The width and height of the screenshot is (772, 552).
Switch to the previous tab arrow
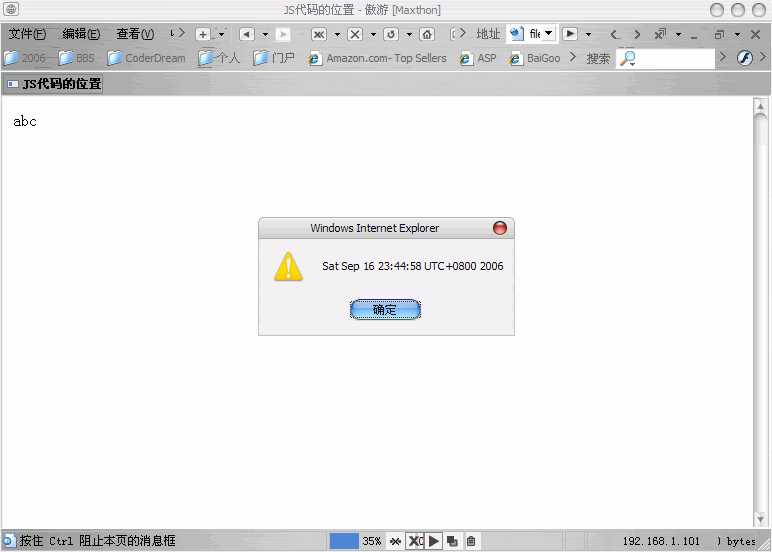(614, 34)
